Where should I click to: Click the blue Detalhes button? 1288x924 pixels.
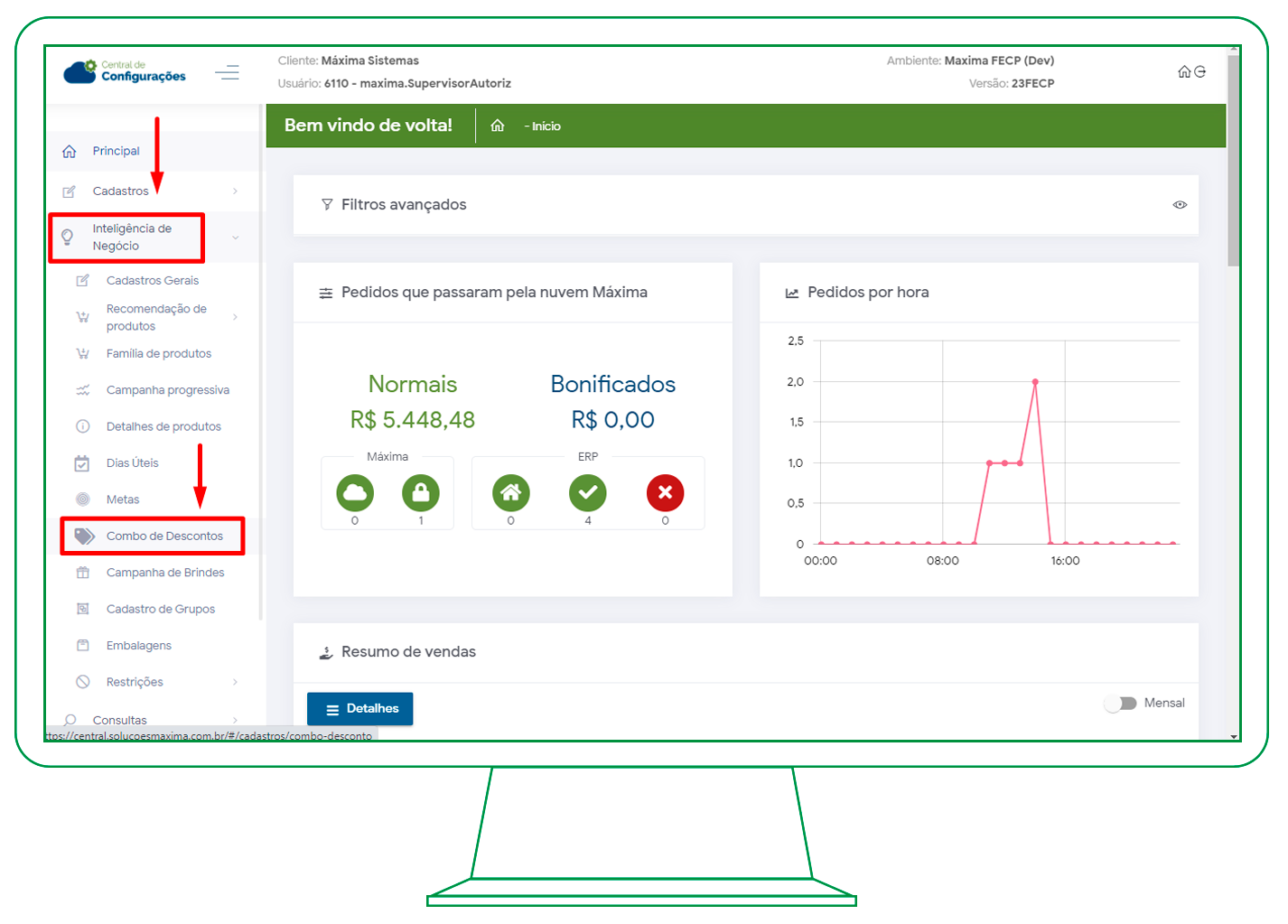click(360, 709)
